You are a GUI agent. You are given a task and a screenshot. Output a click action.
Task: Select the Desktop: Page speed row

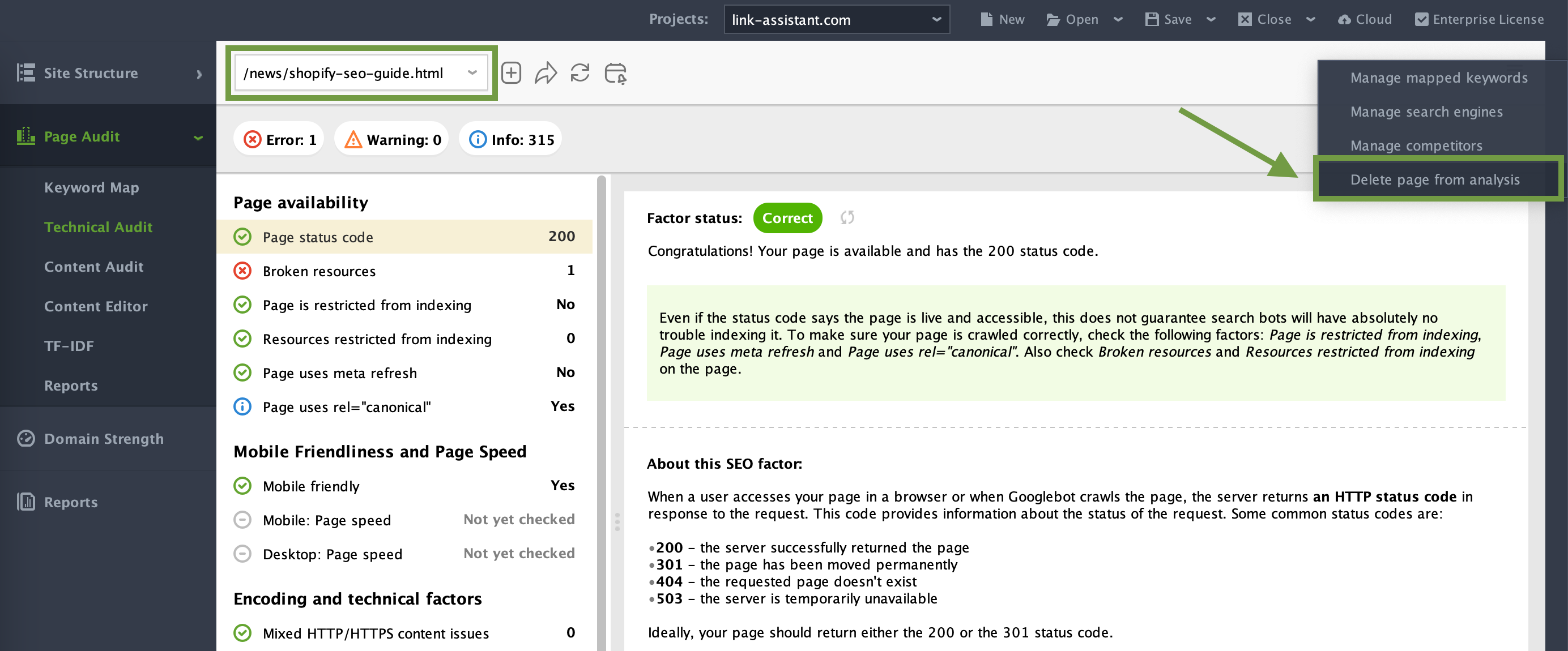click(x=404, y=554)
